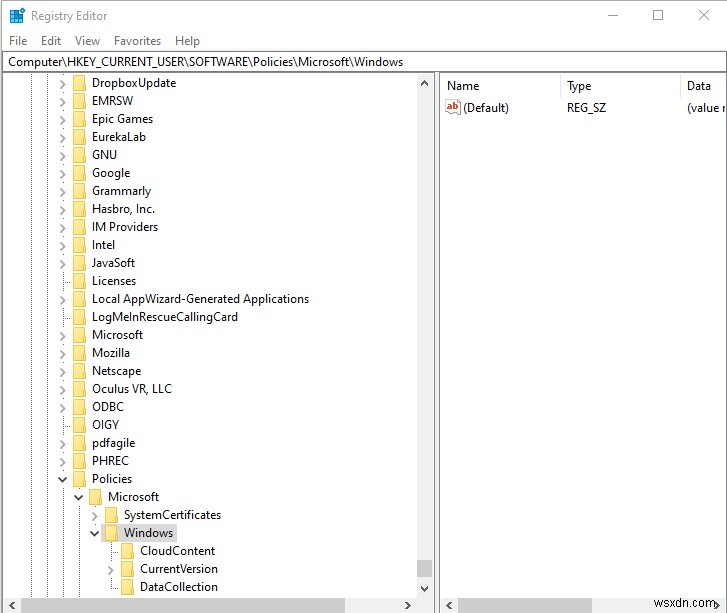Screen dimensions: 727x613
Task: Click the Registry Editor app icon in title bar
Action: click(17, 15)
